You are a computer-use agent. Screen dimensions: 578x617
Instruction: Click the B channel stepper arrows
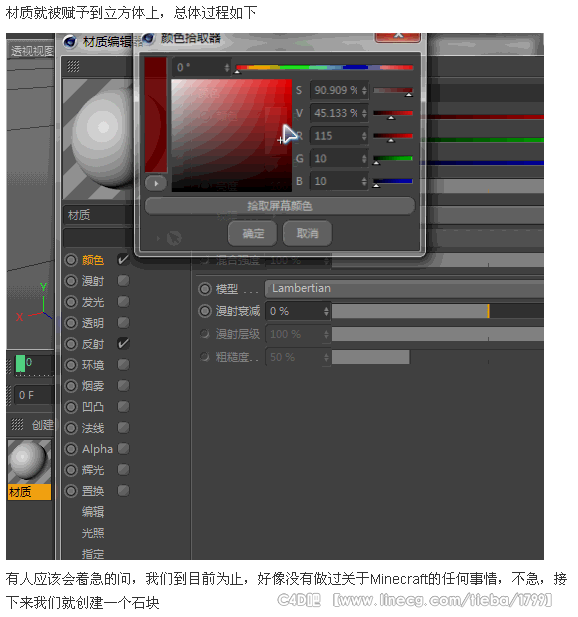(x=364, y=181)
